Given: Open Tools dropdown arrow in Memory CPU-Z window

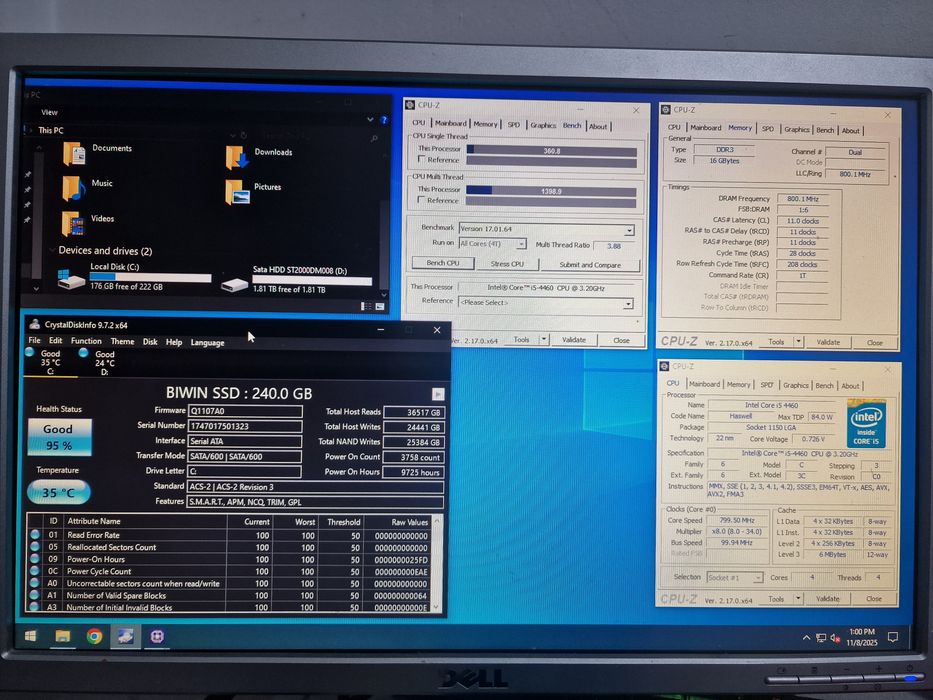Looking at the screenshot, I should (x=799, y=342).
